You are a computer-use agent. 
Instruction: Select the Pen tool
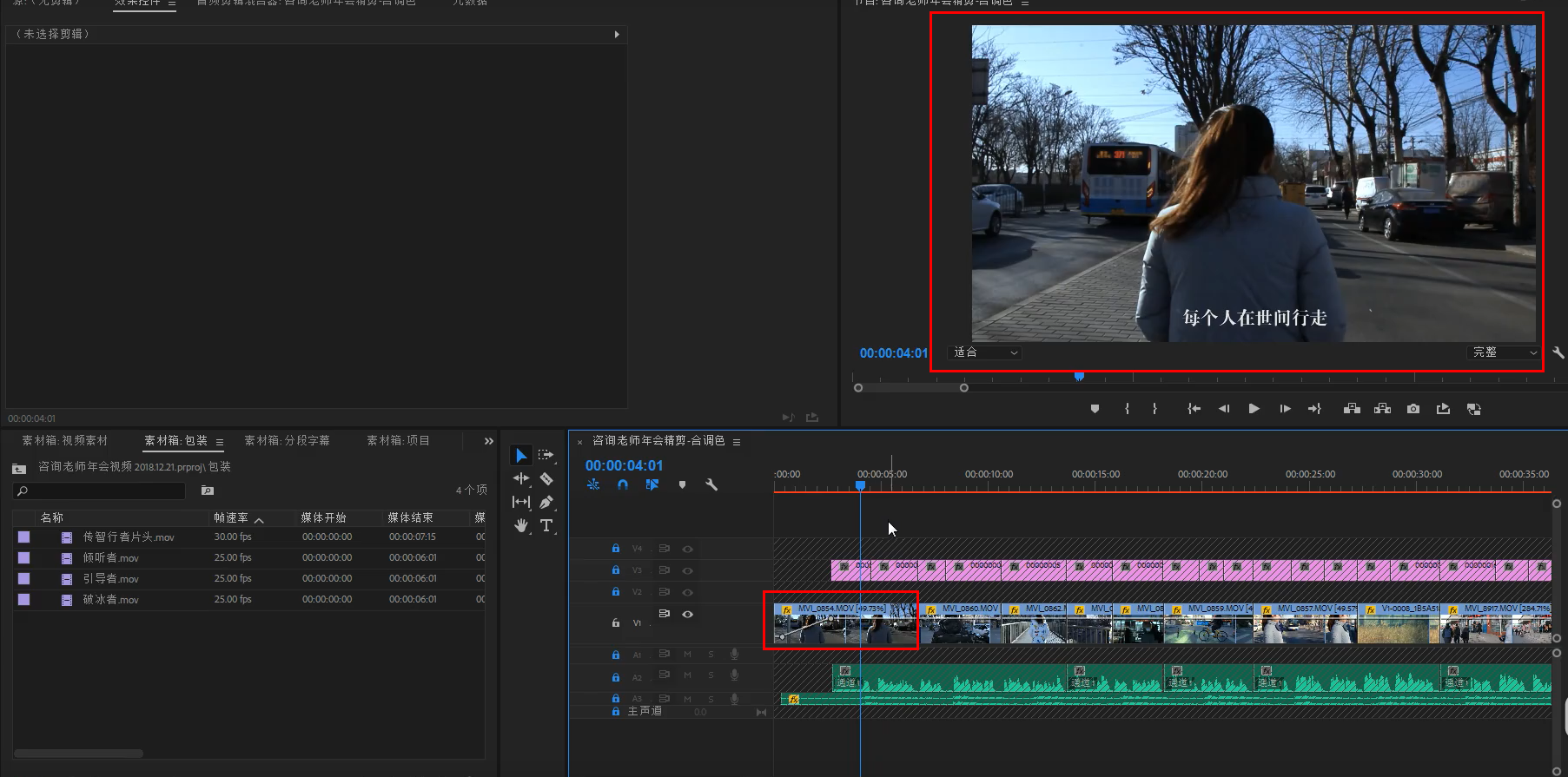(546, 502)
